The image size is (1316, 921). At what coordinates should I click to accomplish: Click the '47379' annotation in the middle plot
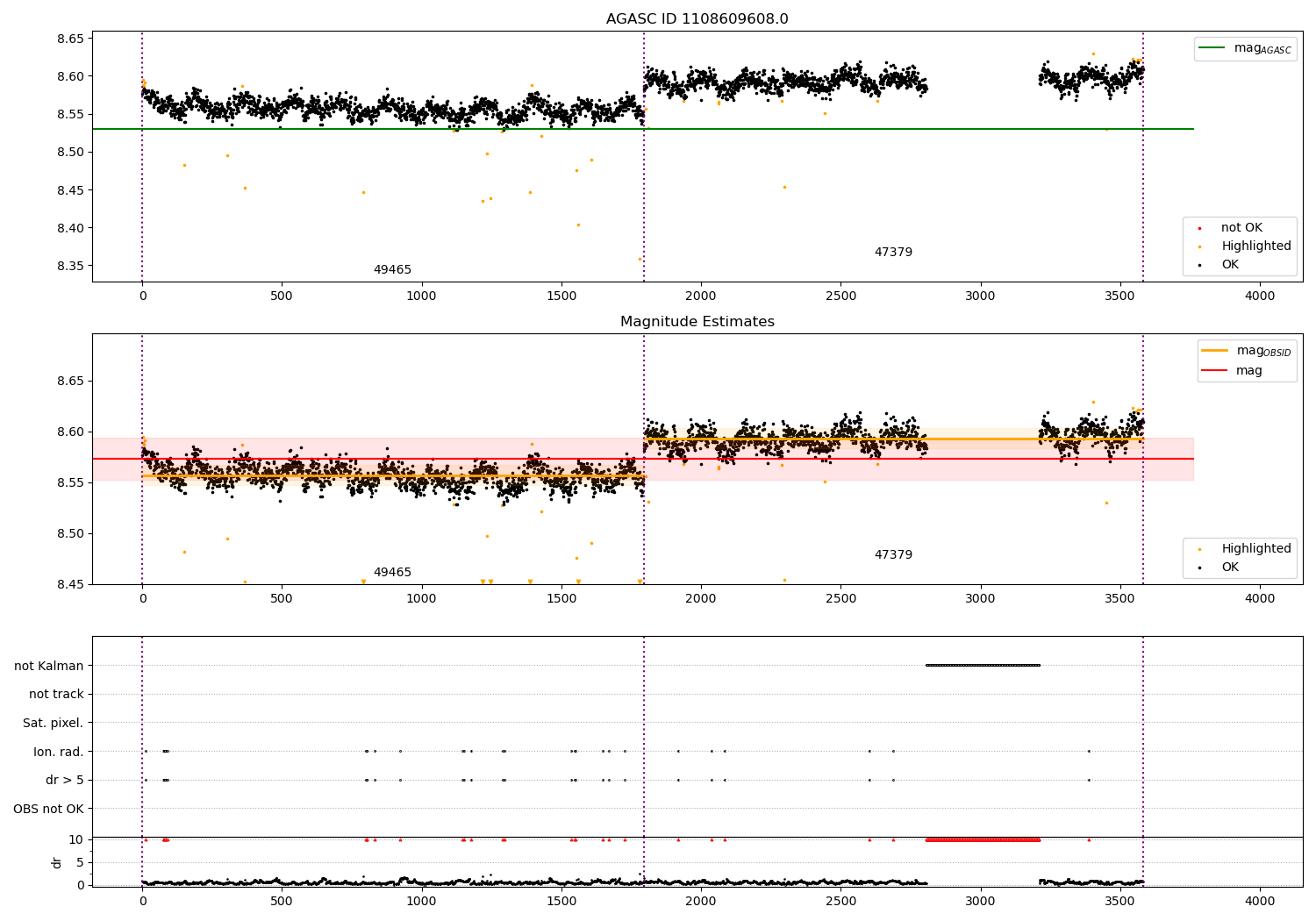[893, 555]
